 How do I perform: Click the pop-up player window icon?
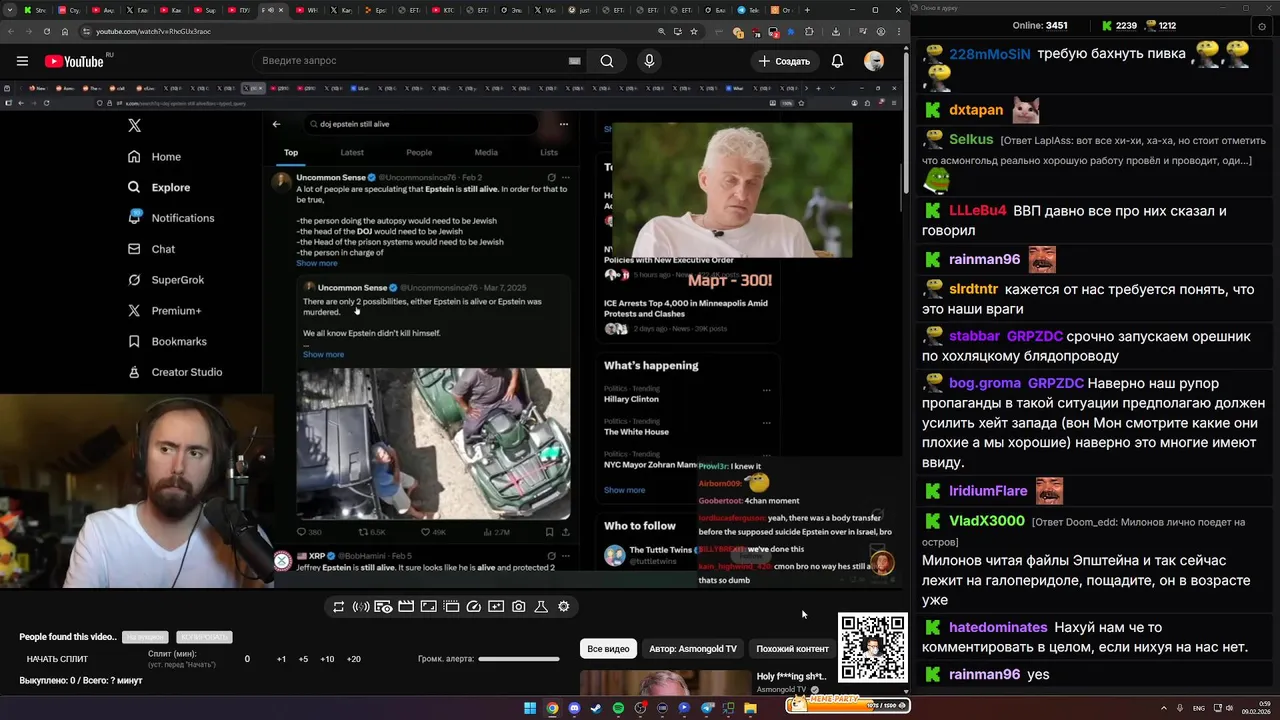click(x=451, y=607)
